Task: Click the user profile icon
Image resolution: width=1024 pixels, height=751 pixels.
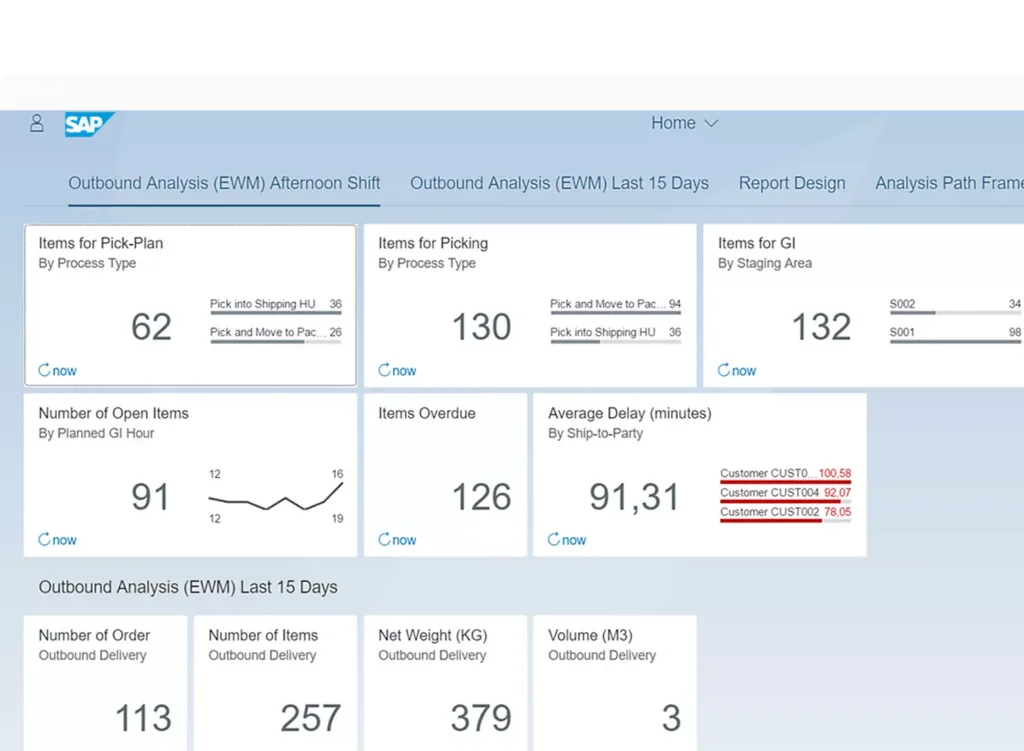Action: coord(37,123)
